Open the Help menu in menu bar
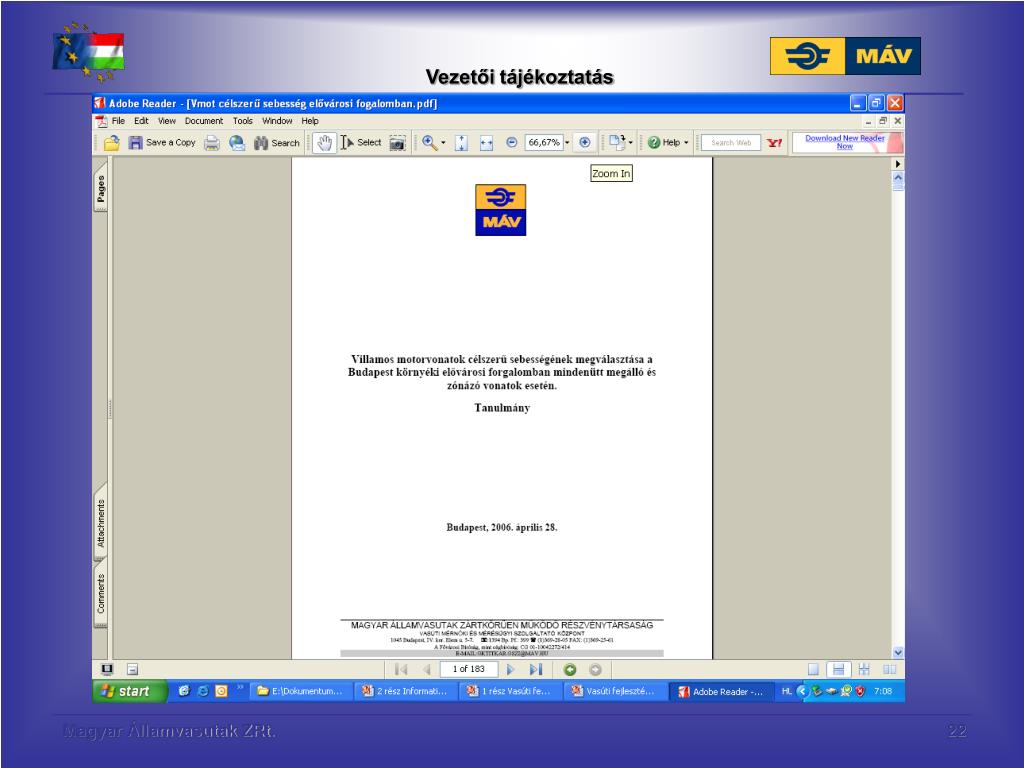 click(x=310, y=121)
